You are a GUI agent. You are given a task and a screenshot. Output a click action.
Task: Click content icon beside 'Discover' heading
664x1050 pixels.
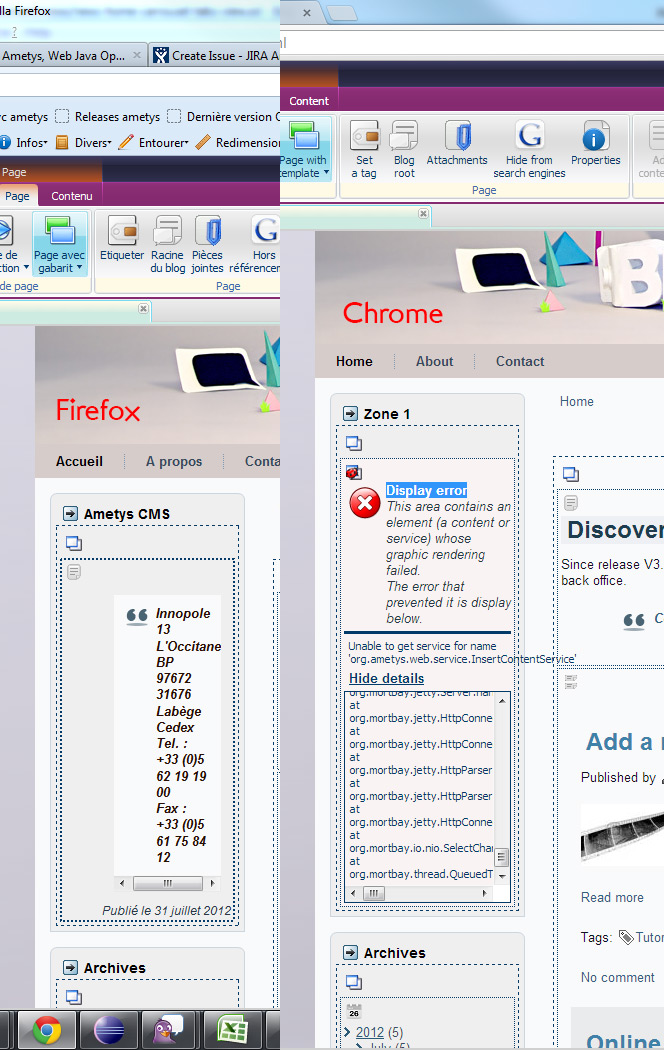pyautogui.click(x=571, y=502)
